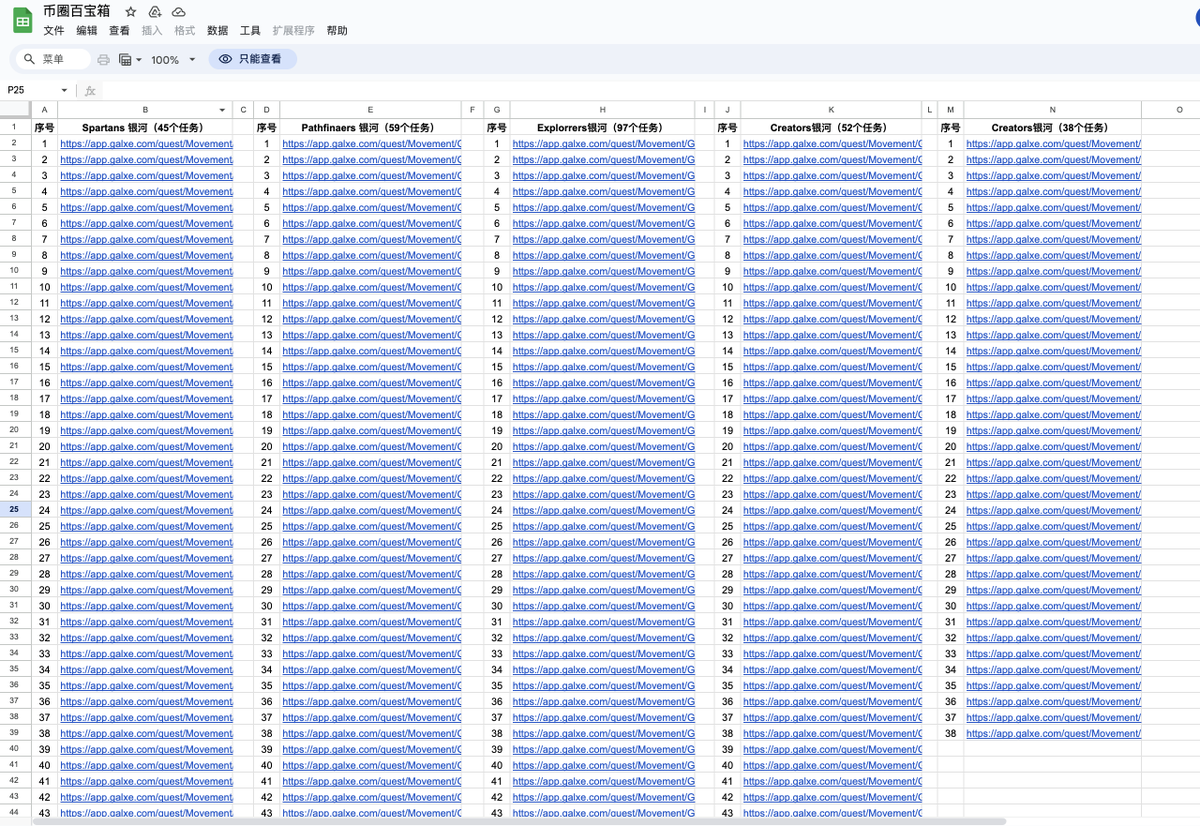Select column E header
Image resolution: width=1200 pixels, height=826 pixels.
click(x=370, y=109)
